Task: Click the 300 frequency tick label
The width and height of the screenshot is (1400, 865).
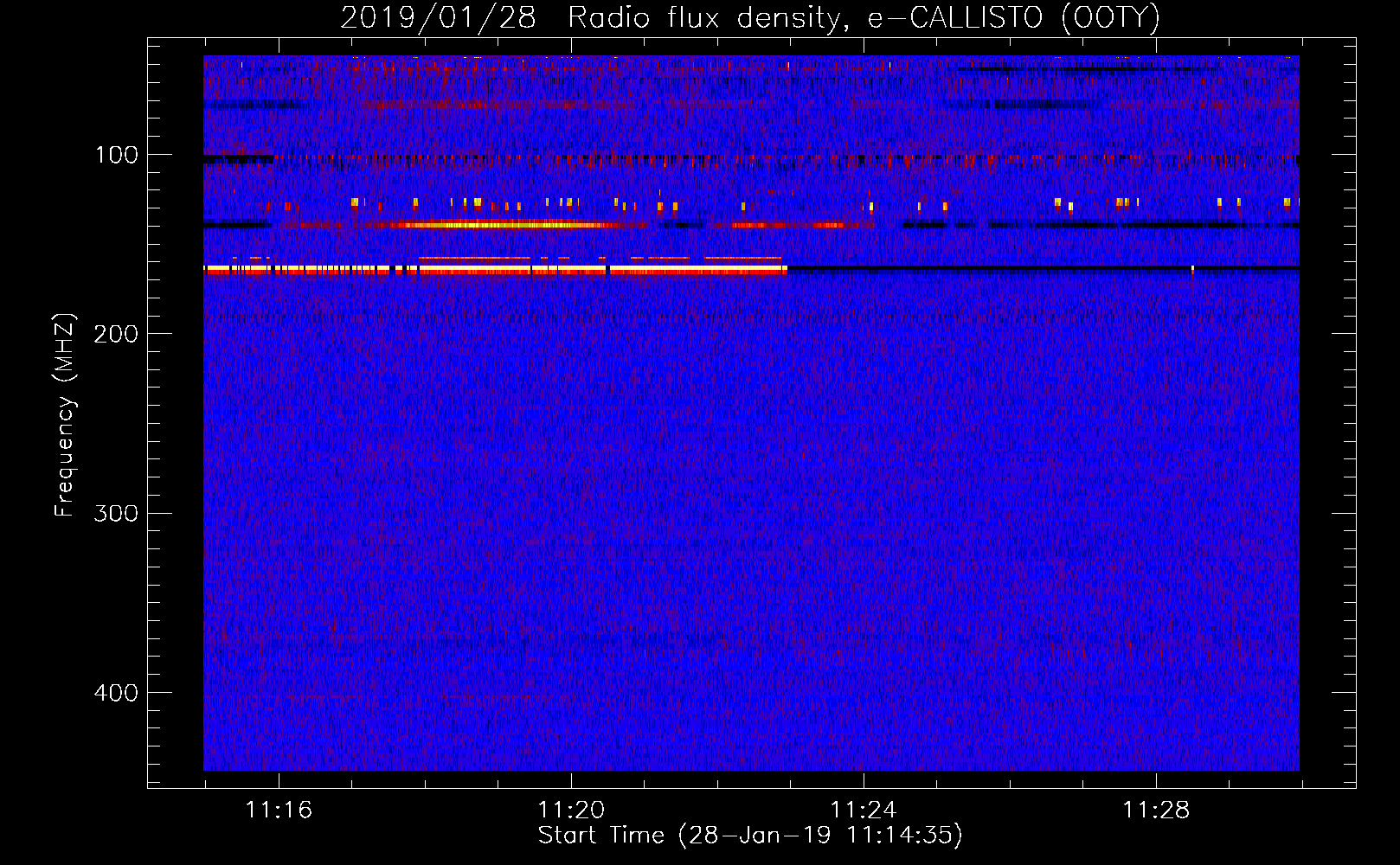Action: (116, 513)
